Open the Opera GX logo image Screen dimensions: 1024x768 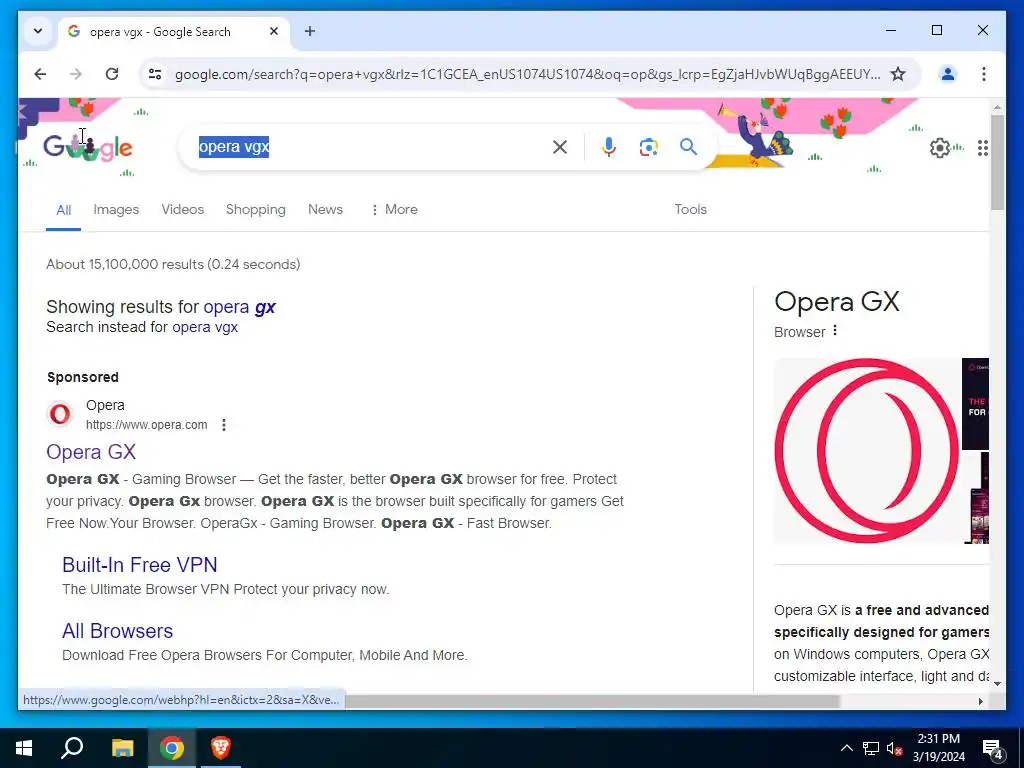pos(867,451)
